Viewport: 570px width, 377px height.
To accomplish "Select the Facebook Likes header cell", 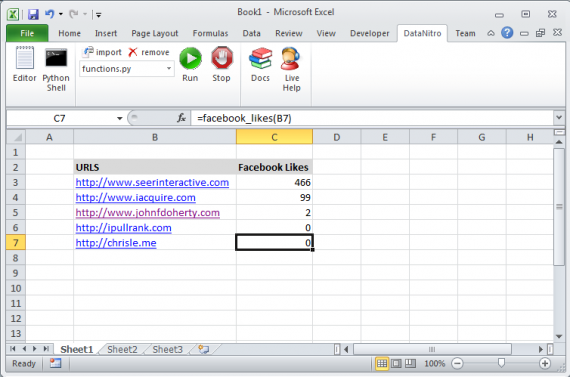I will pos(274,167).
